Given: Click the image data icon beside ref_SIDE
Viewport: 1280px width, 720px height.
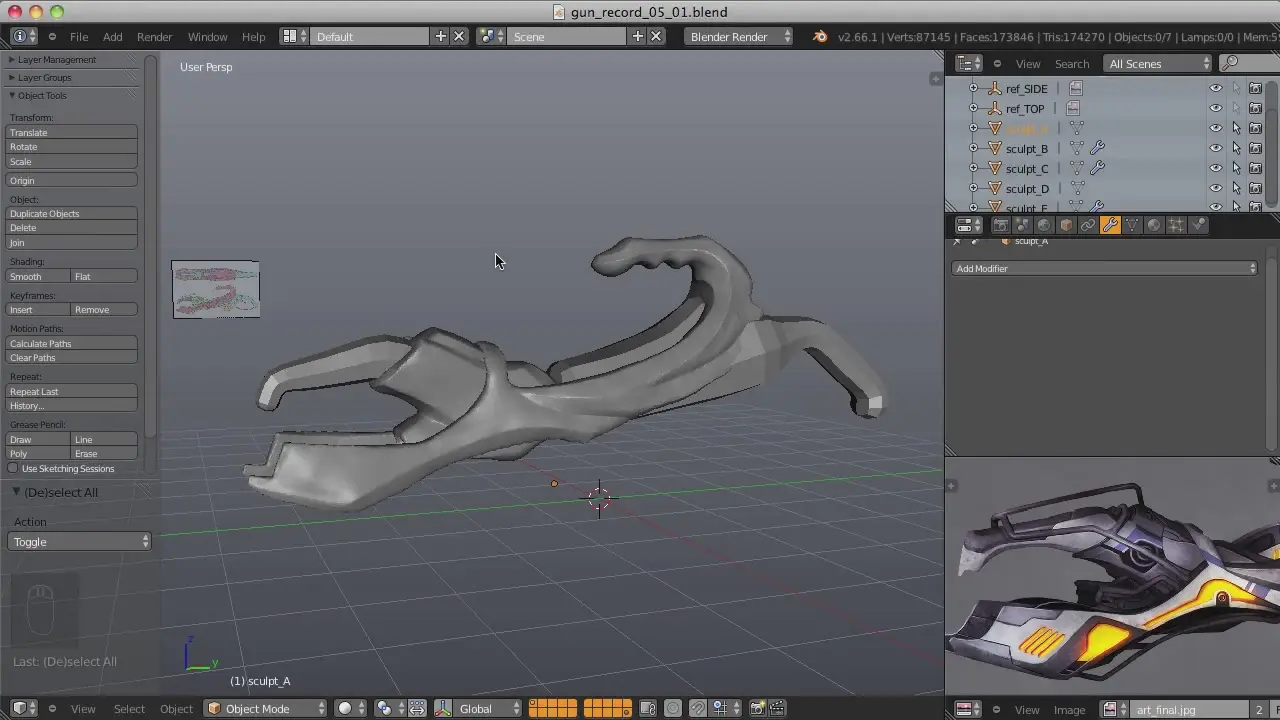Looking at the screenshot, I should tap(1075, 88).
